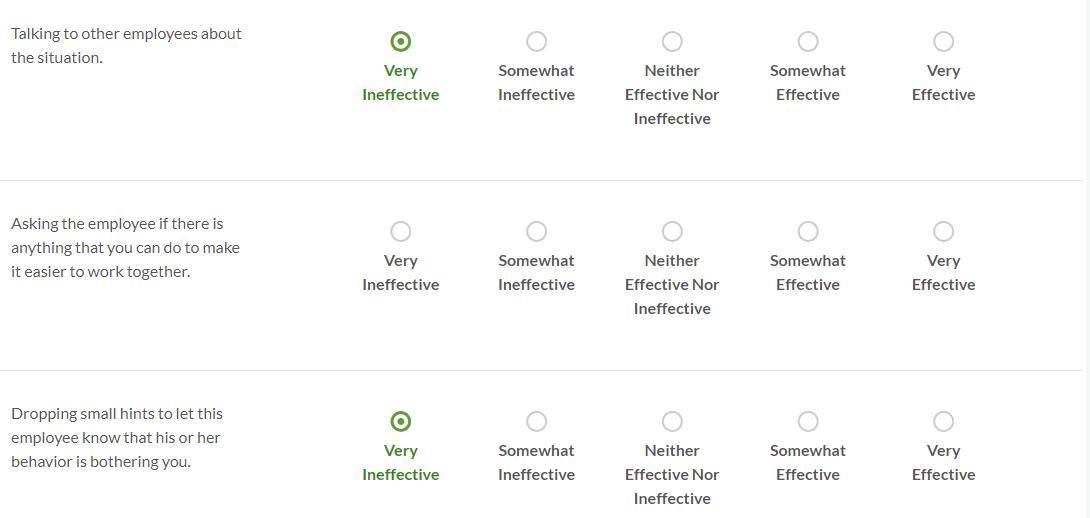
Task: Click the 'Talking to other employees' statement text
Action: 126,45
